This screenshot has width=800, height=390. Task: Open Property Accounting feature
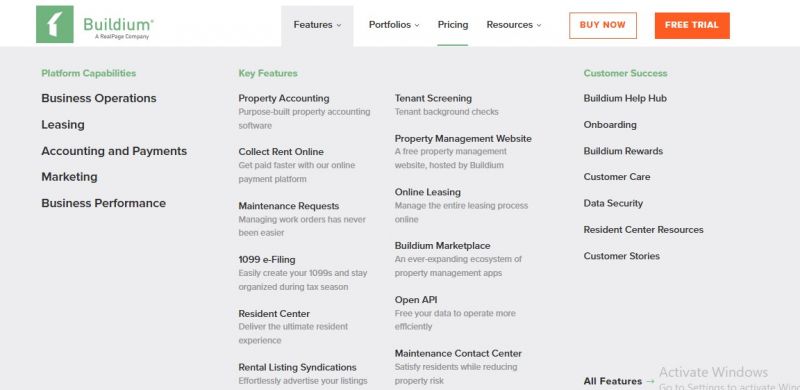coord(284,98)
